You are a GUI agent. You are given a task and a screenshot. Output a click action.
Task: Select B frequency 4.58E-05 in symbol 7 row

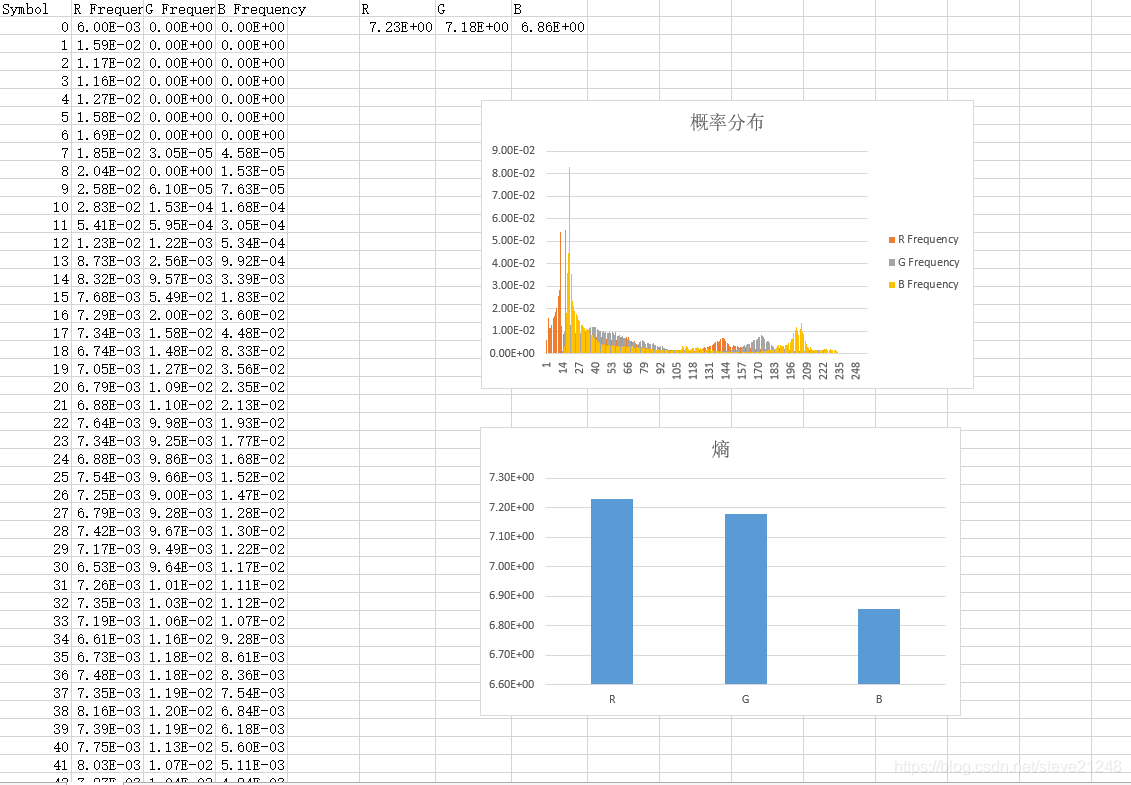(252, 153)
